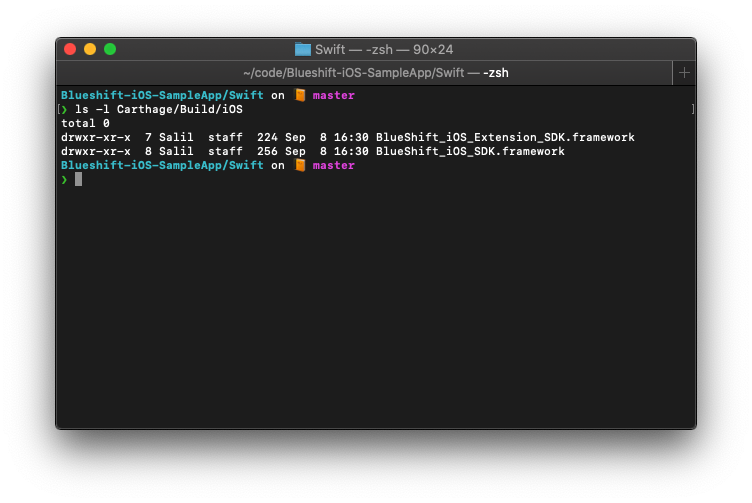Viewport: 752px width, 503px height.
Task: Click the orange branch icon in second prompt
Action: [300, 165]
